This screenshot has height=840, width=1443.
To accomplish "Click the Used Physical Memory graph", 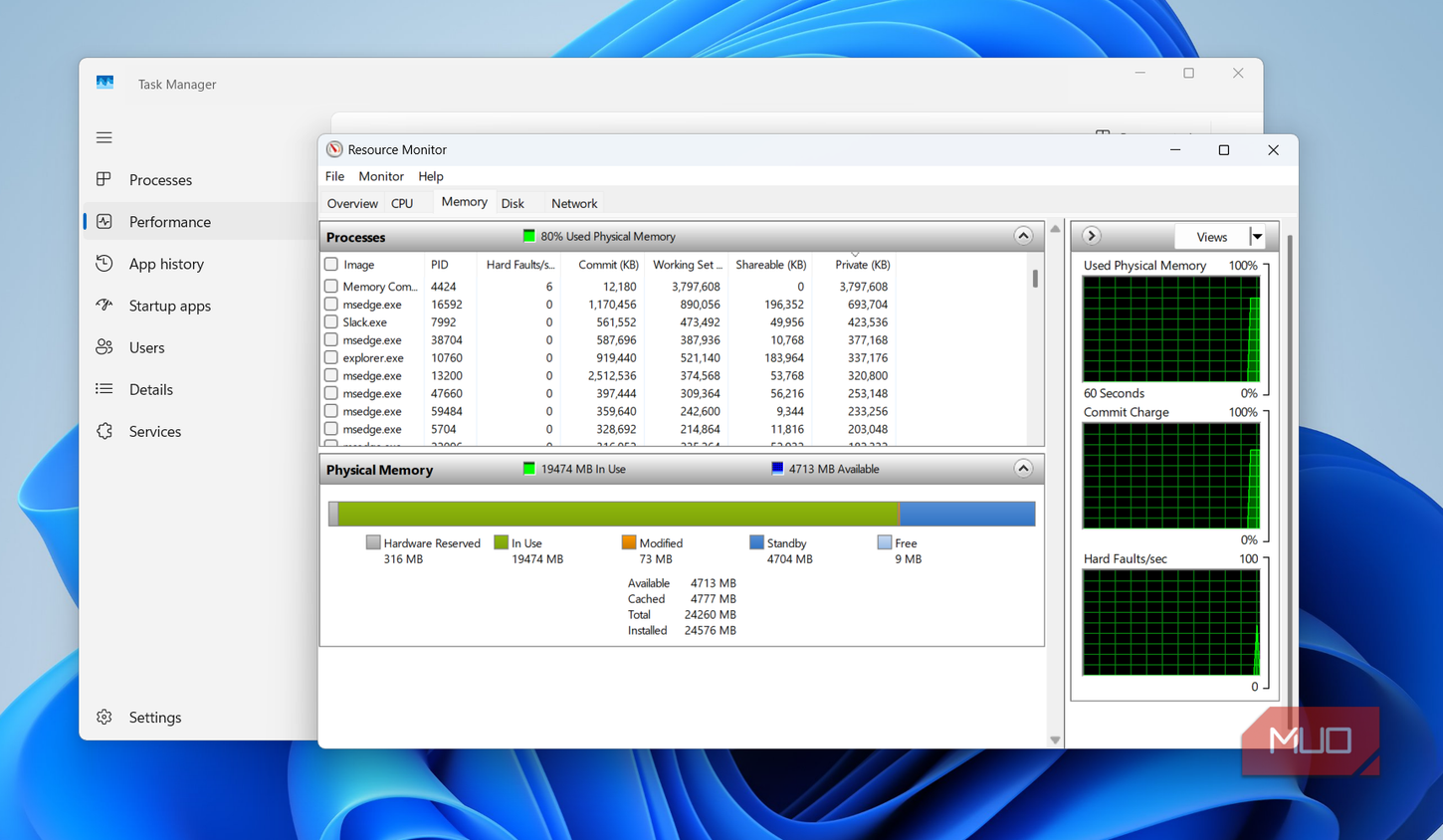I will click(1171, 329).
